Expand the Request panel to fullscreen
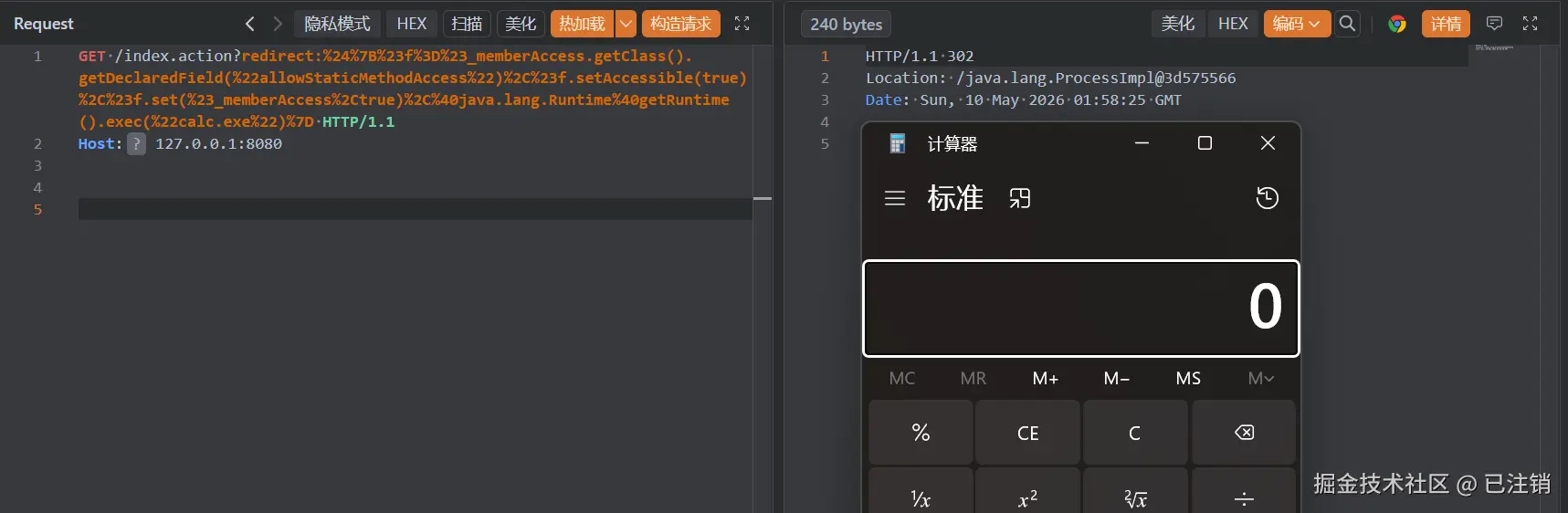Image resolution: width=1568 pixels, height=513 pixels. click(742, 24)
